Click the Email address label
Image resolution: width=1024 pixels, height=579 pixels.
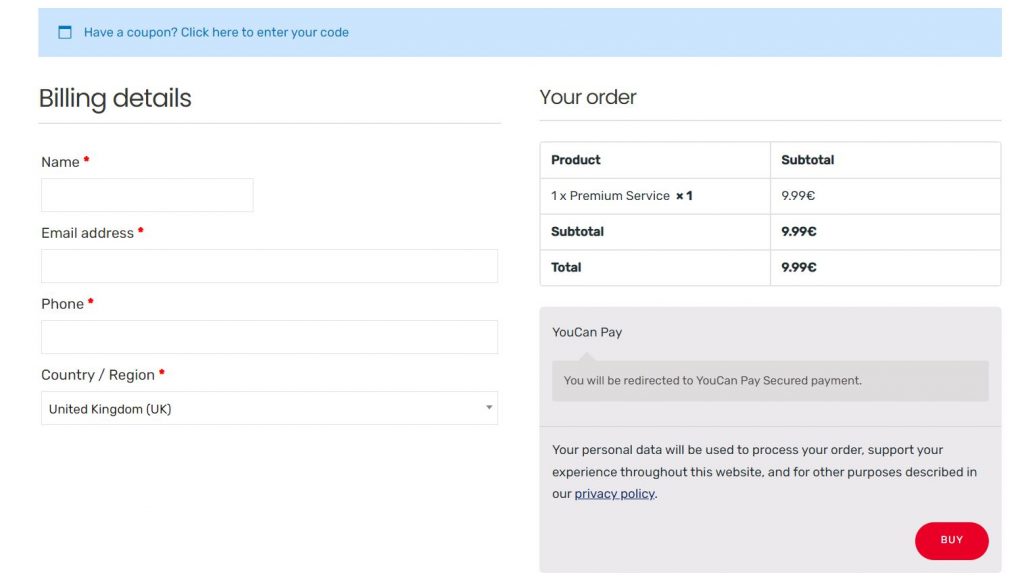click(88, 233)
